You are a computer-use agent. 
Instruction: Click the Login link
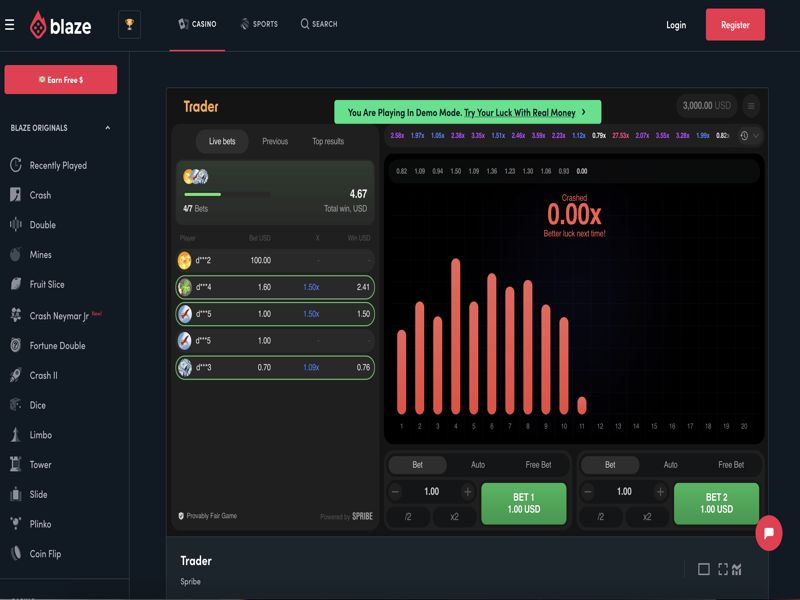coord(676,25)
